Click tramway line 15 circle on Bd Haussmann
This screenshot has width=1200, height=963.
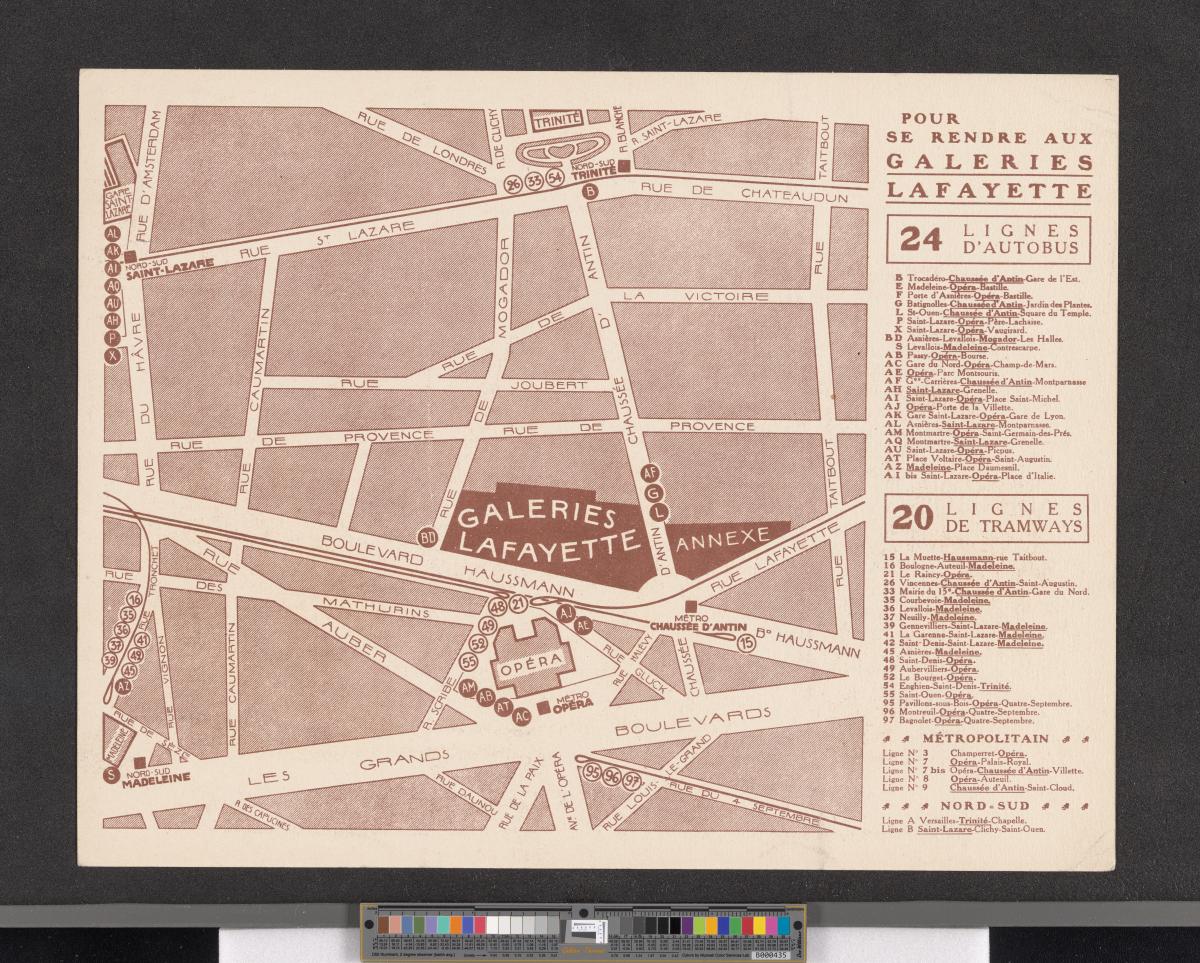[x=745, y=643]
